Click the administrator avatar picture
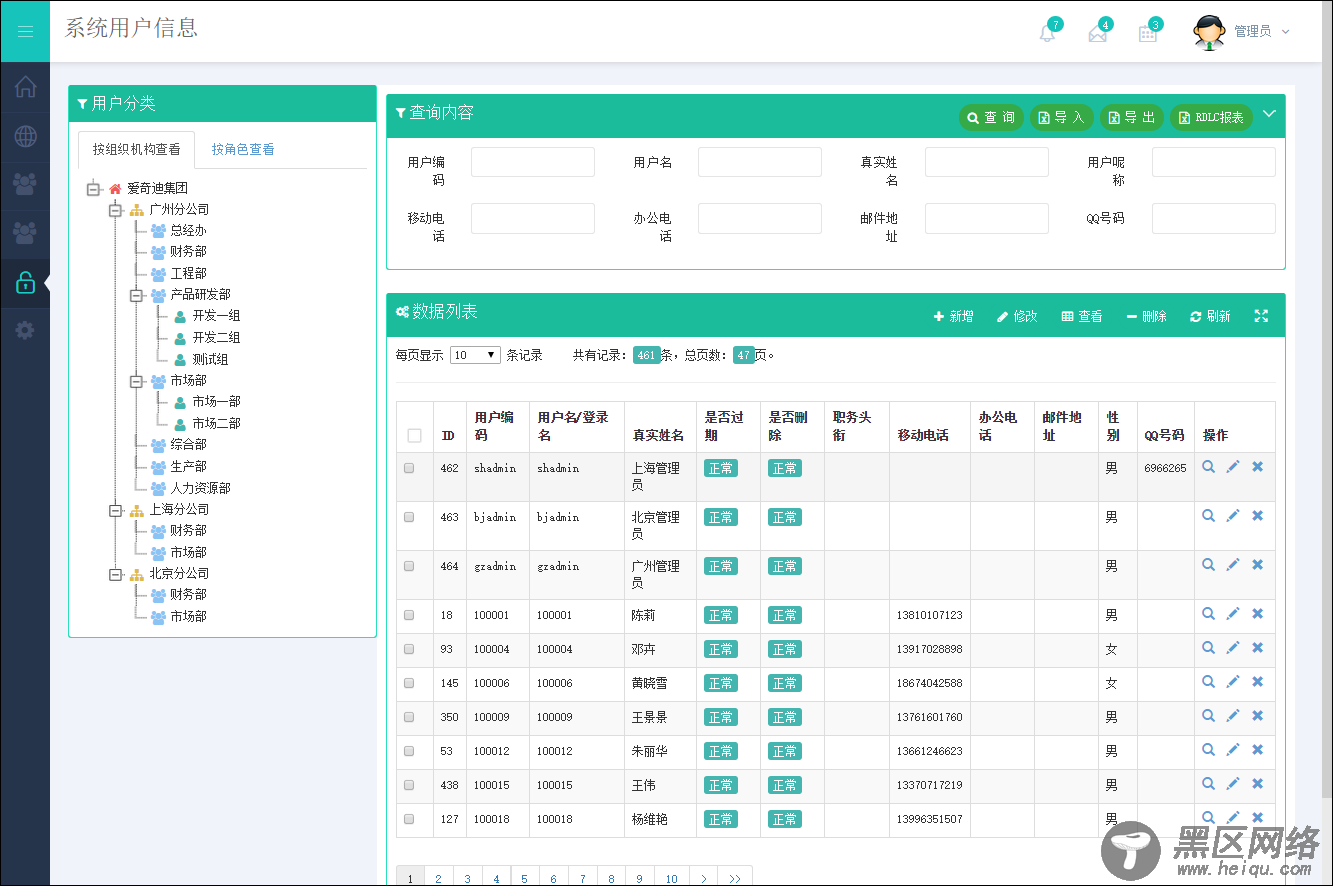The width and height of the screenshot is (1333, 886). (1209, 32)
